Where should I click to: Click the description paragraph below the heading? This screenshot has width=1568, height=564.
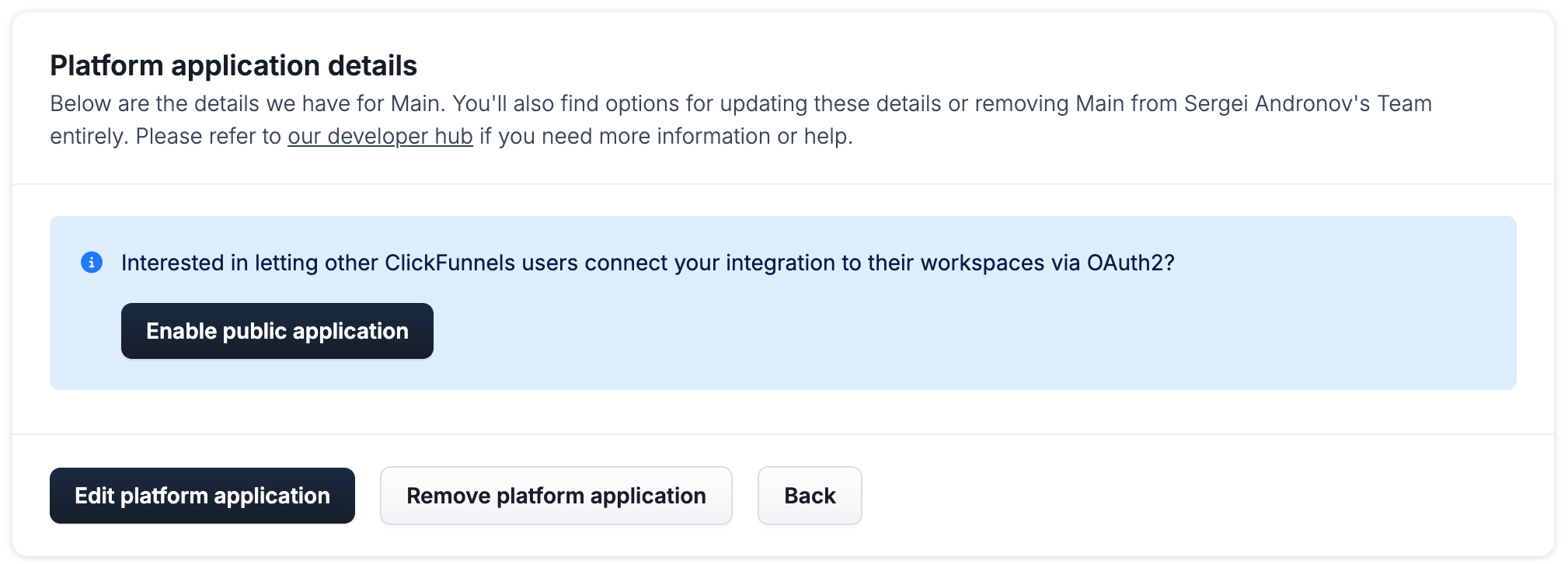pyautogui.click(x=740, y=120)
